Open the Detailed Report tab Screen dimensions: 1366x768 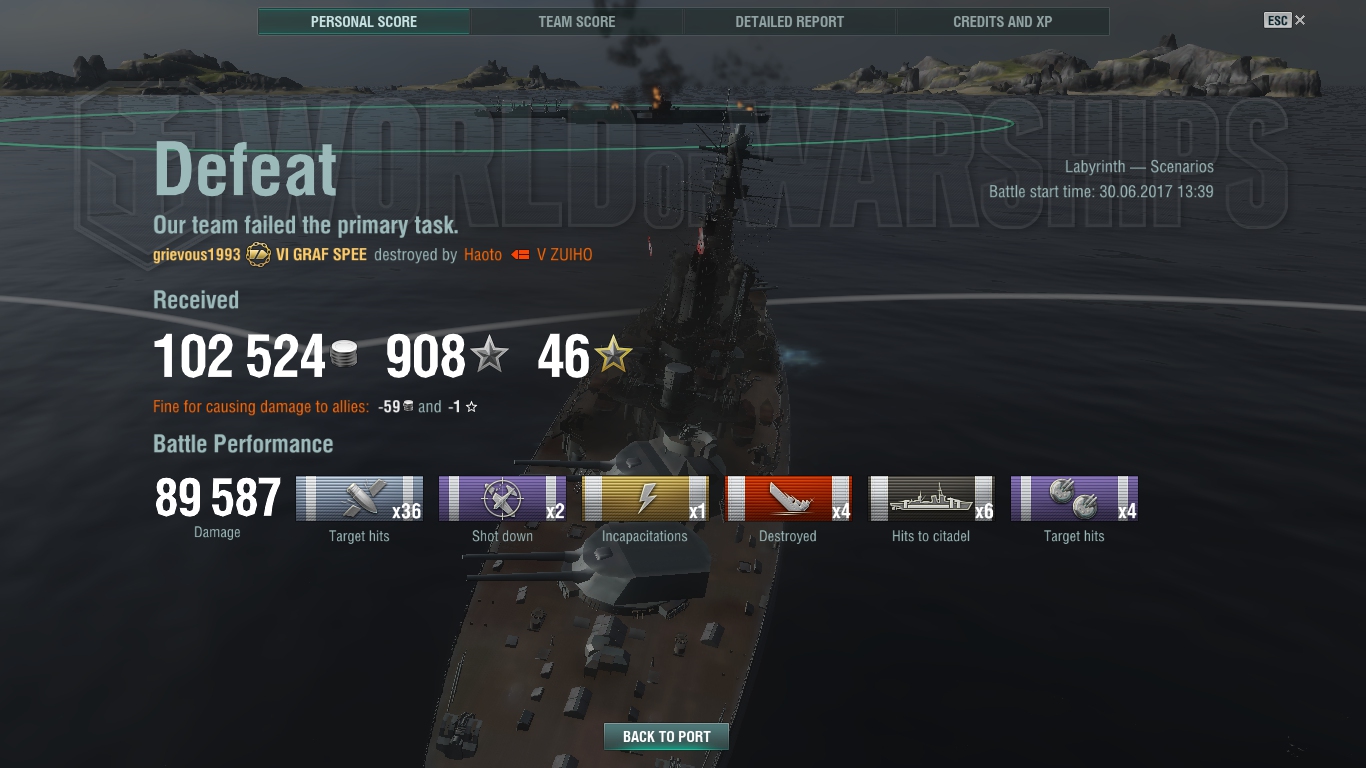pyautogui.click(x=789, y=21)
